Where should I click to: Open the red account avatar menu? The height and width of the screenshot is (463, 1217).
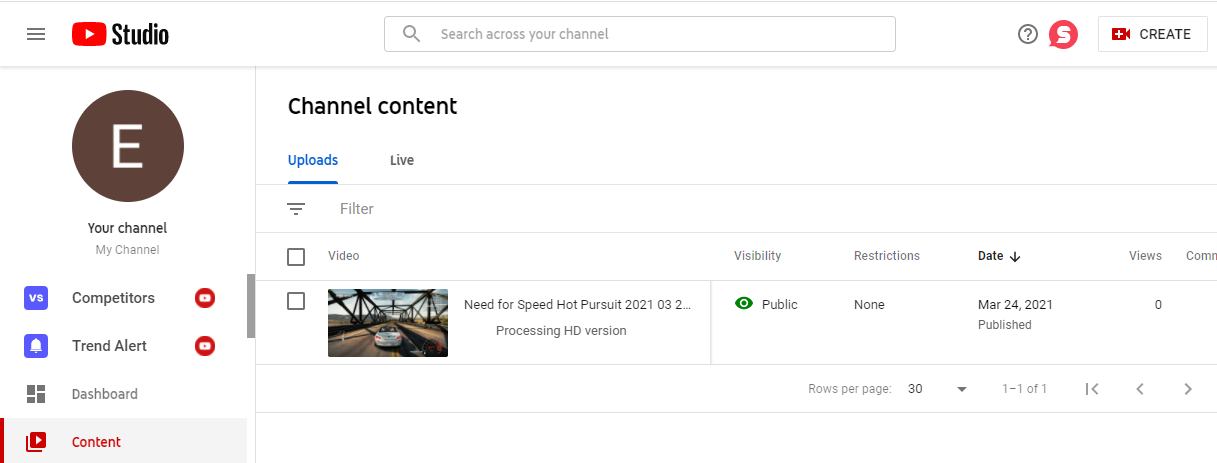pos(1063,34)
